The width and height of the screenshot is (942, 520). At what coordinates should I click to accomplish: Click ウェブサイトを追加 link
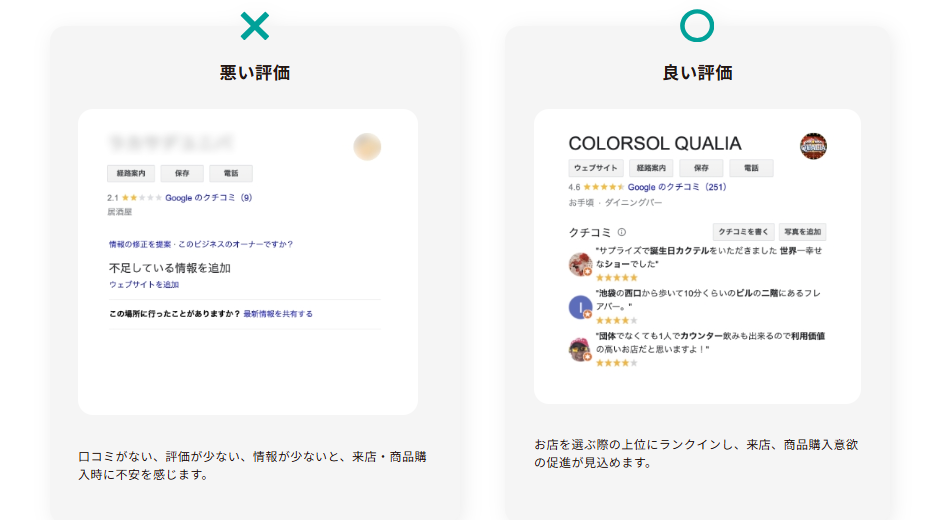(x=144, y=285)
